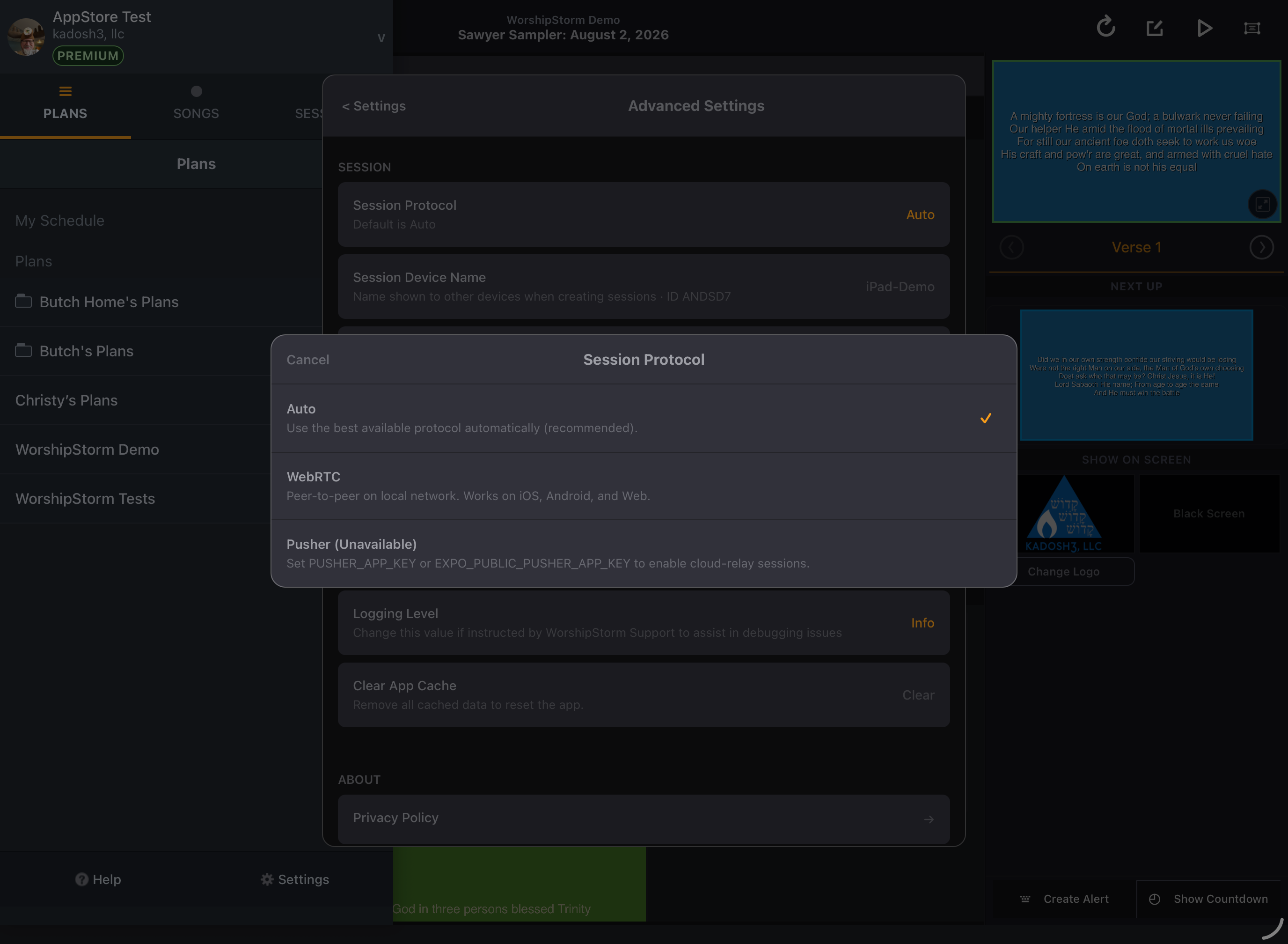Click the Next Up slide thumbnail
Image resolution: width=1288 pixels, height=944 pixels.
pyautogui.click(x=1136, y=375)
